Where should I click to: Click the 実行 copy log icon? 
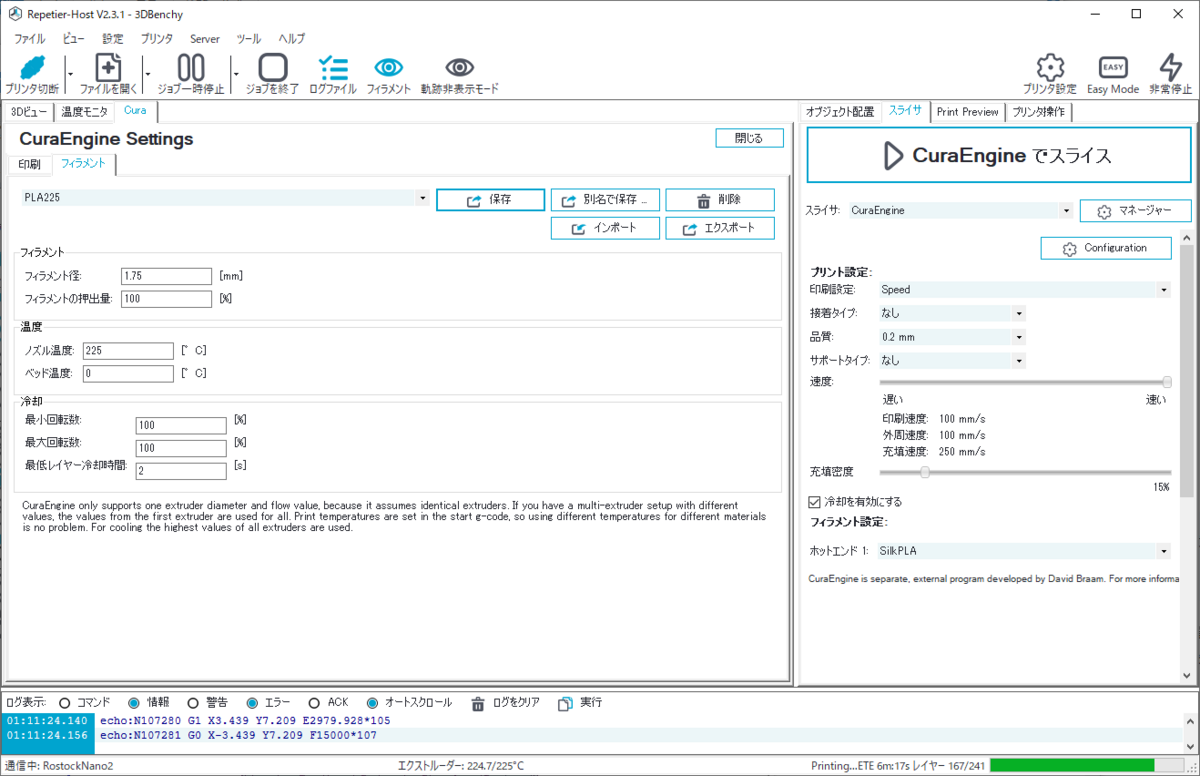coord(565,703)
